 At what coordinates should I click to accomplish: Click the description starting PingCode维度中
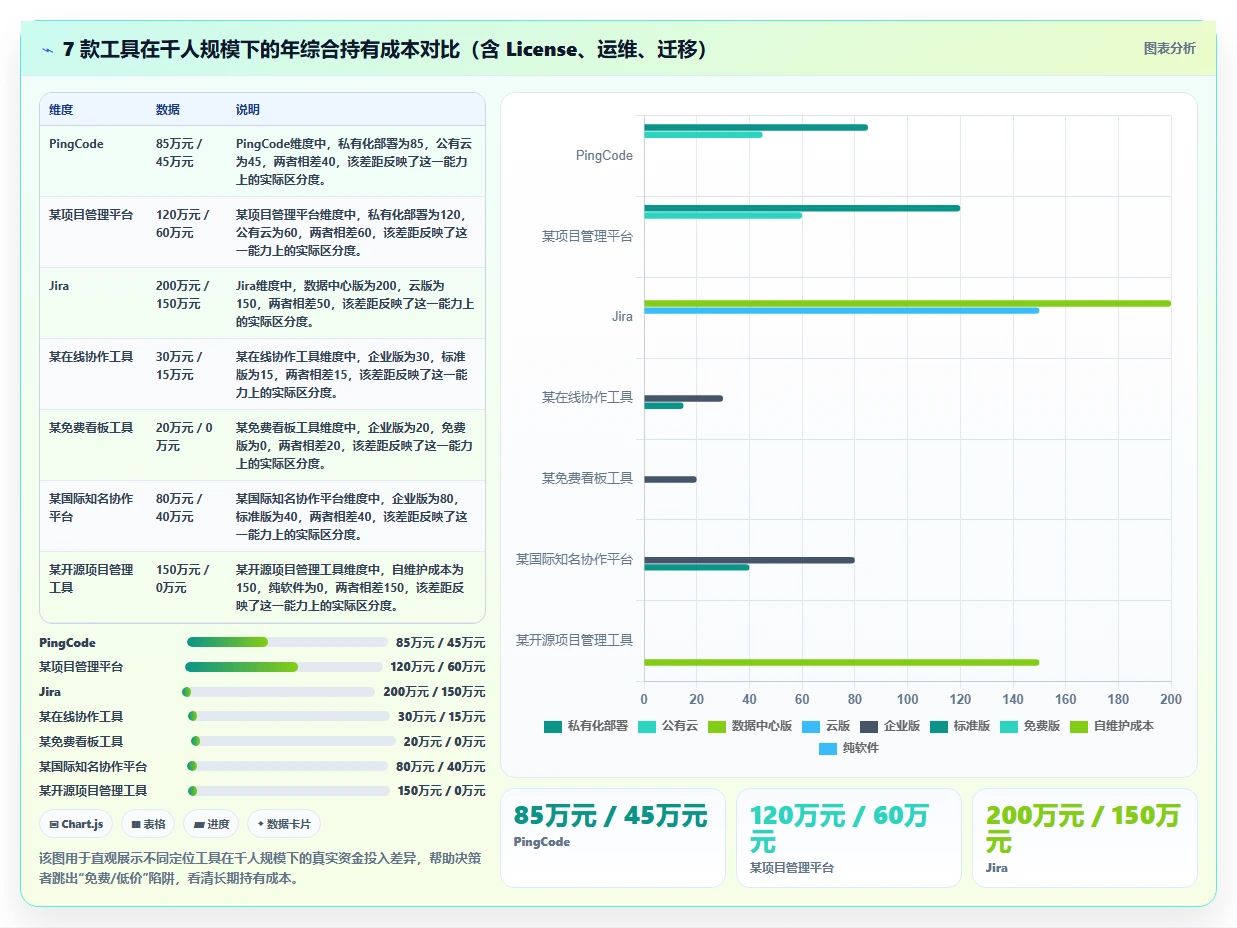[354, 162]
